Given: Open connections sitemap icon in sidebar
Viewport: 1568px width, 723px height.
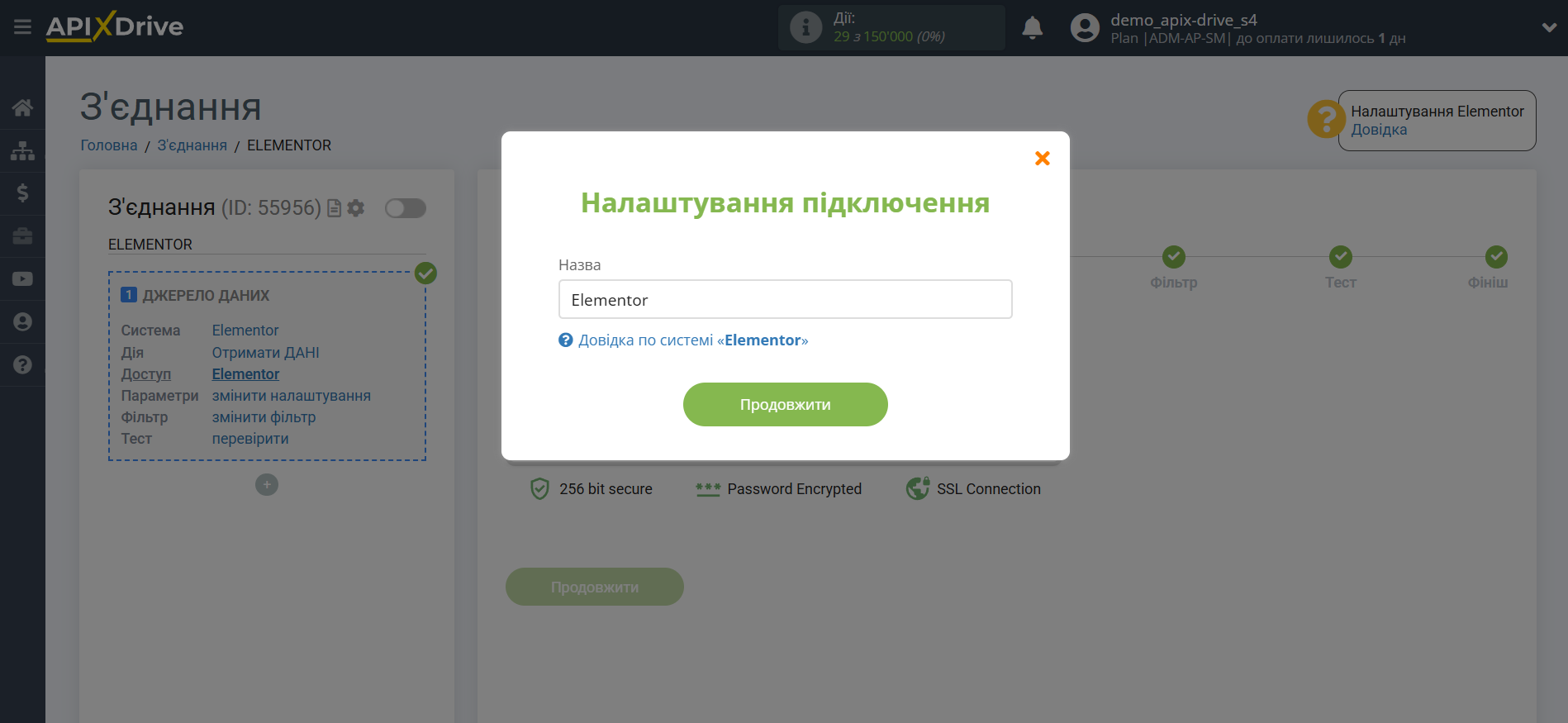Looking at the screenshot, I should click(22, 150).
